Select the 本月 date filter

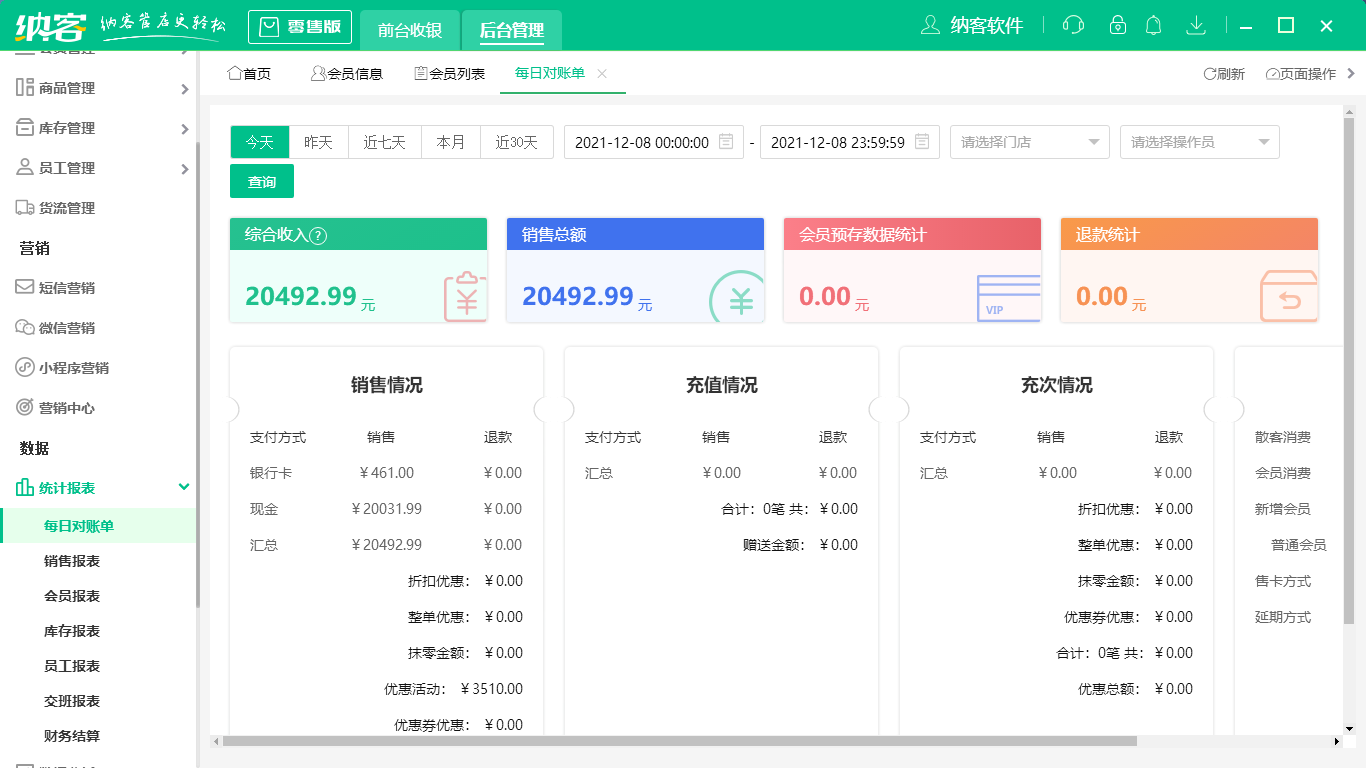450,142
